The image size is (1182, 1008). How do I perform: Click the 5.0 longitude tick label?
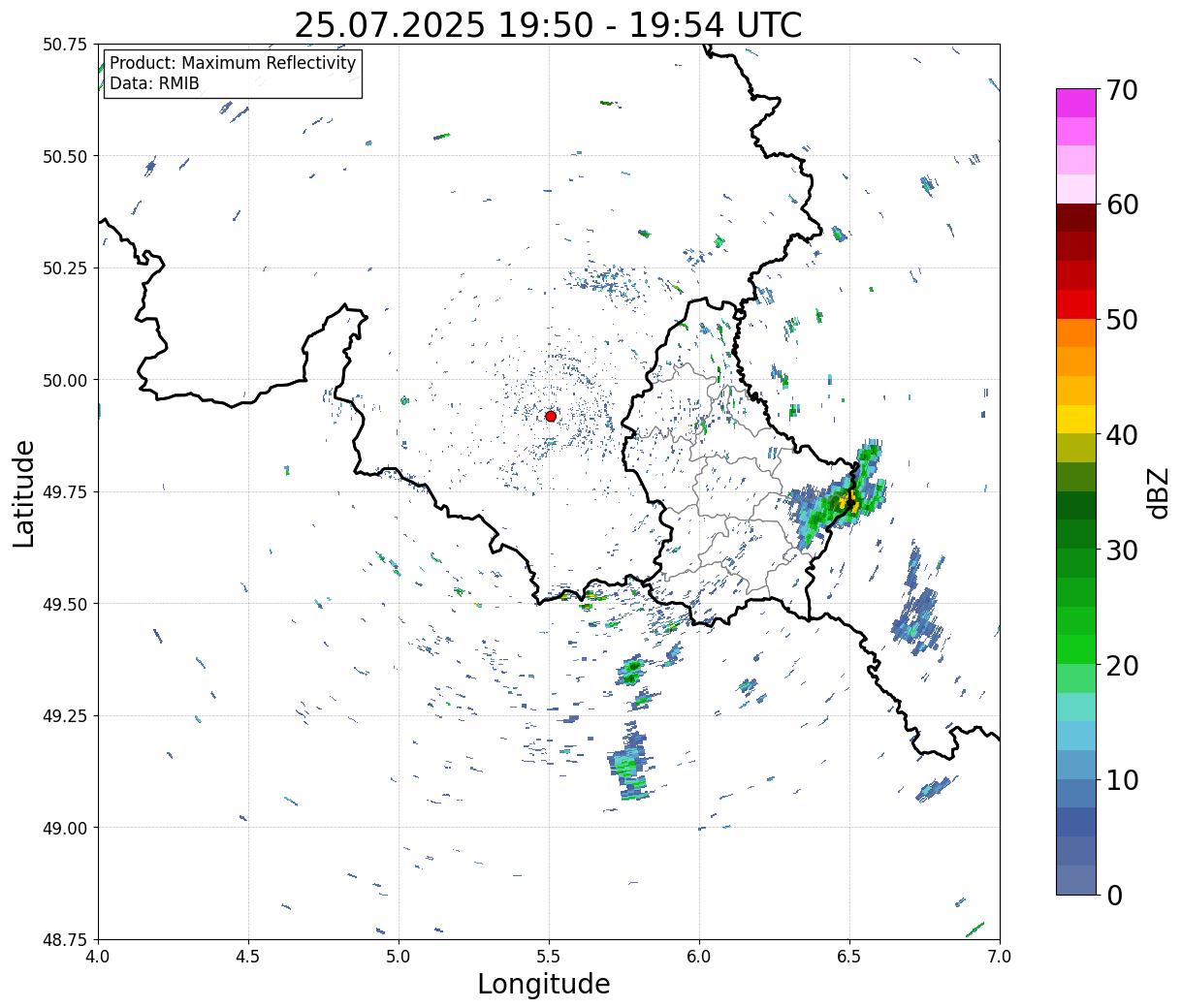click(x=399, y=956)
